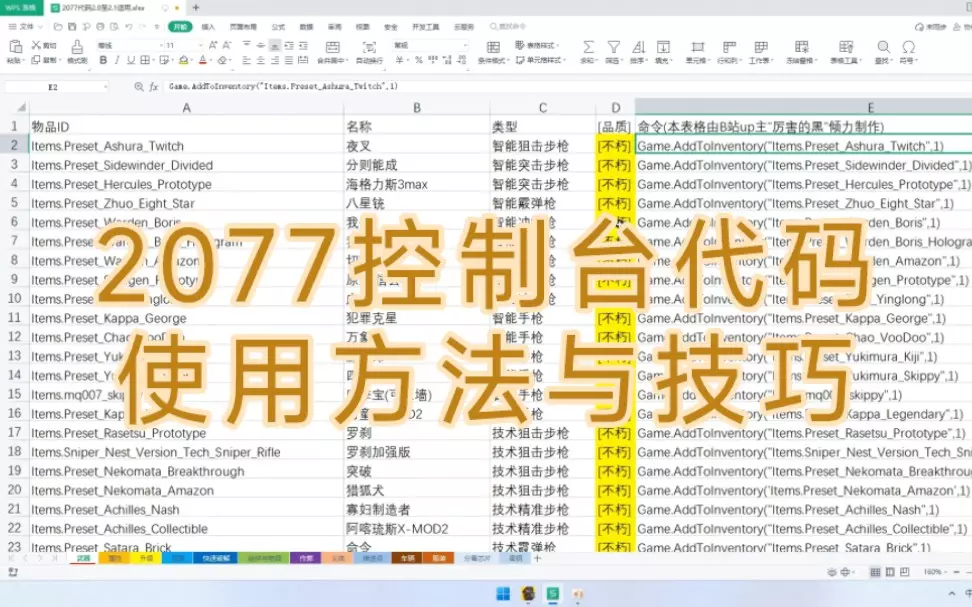
Task: Open the Paste (粘贴) tool
Action: tap(15, 51)
